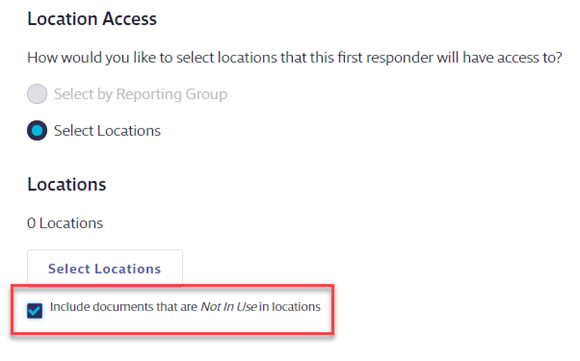Toggle the blue checkmark box off
This screenshot has width=580, height=361.
(x=35, y=311)
